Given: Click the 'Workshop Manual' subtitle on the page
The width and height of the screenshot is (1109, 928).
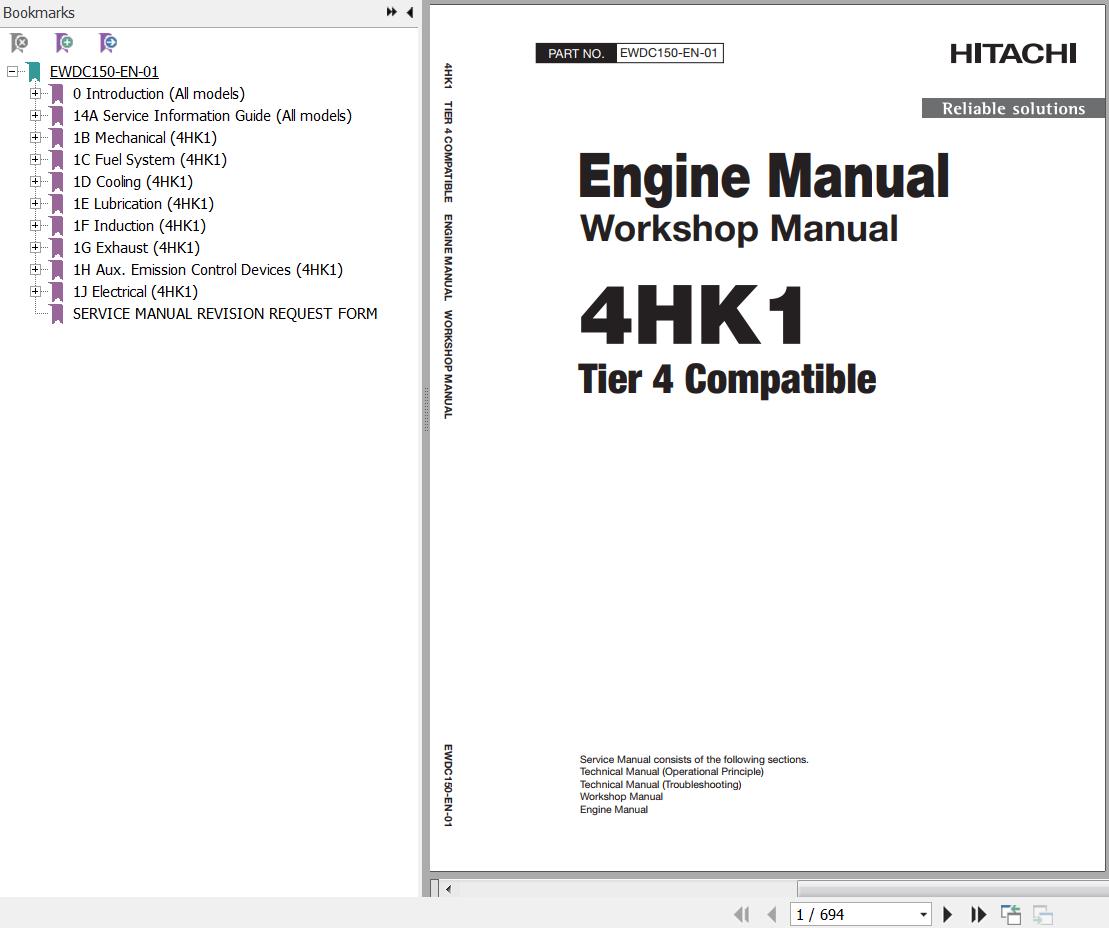Looking at the screenshot, I should coord(738,228).
